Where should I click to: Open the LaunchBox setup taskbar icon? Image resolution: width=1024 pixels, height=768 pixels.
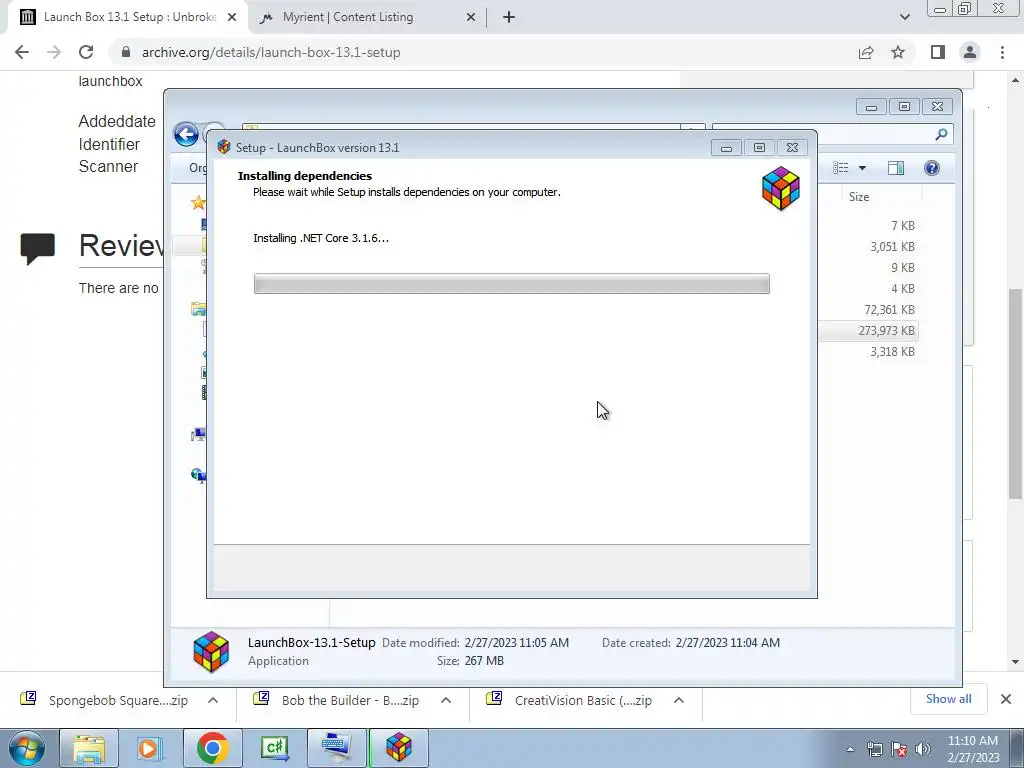click(398, 748)
